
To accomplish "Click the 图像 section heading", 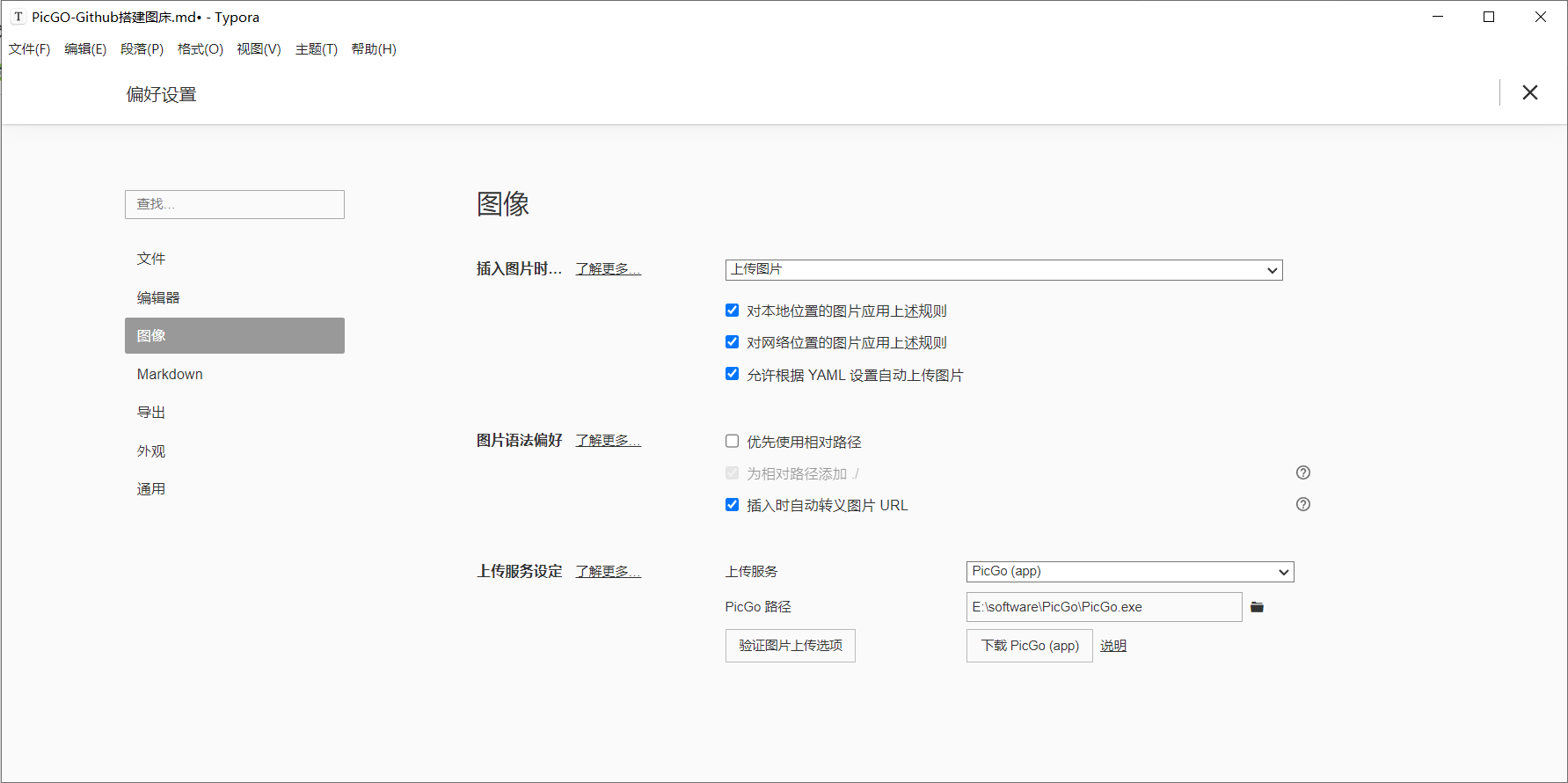I will pyautogui.click(x=503, y=204).
